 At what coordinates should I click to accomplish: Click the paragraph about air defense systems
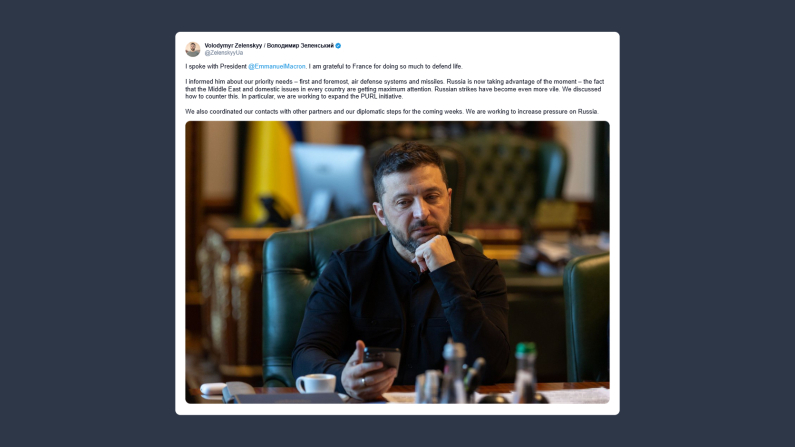[394, 89]
